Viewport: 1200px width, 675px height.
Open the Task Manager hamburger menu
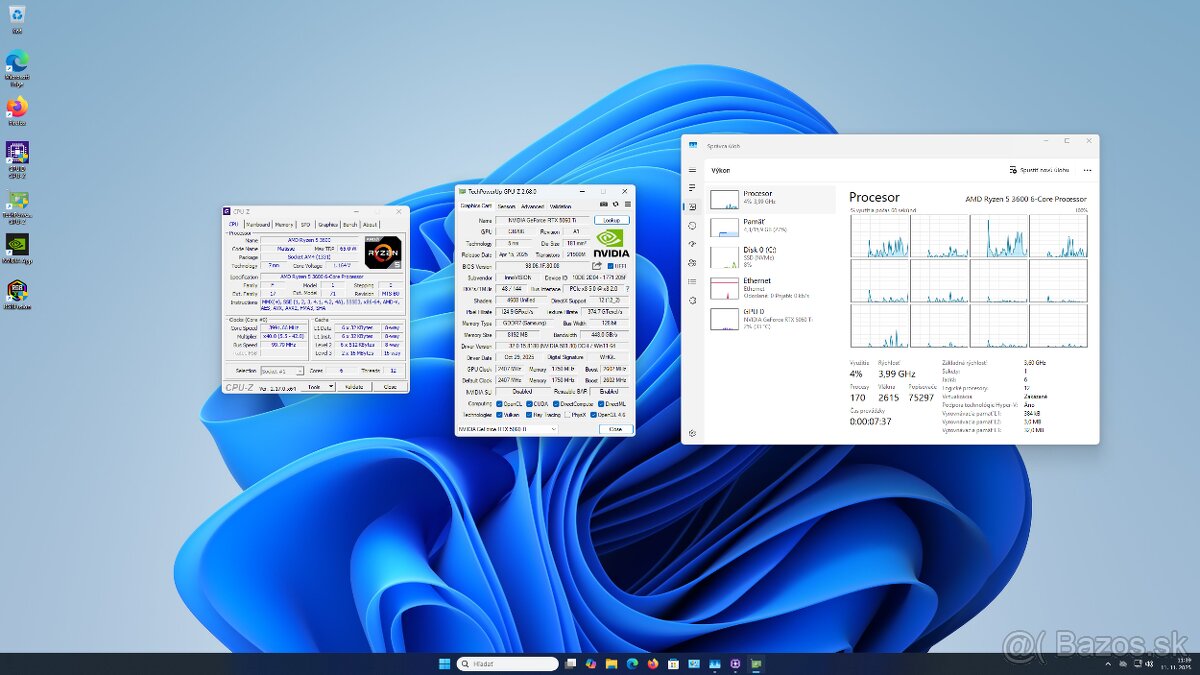pyautogui.click(x=692, y=170)
